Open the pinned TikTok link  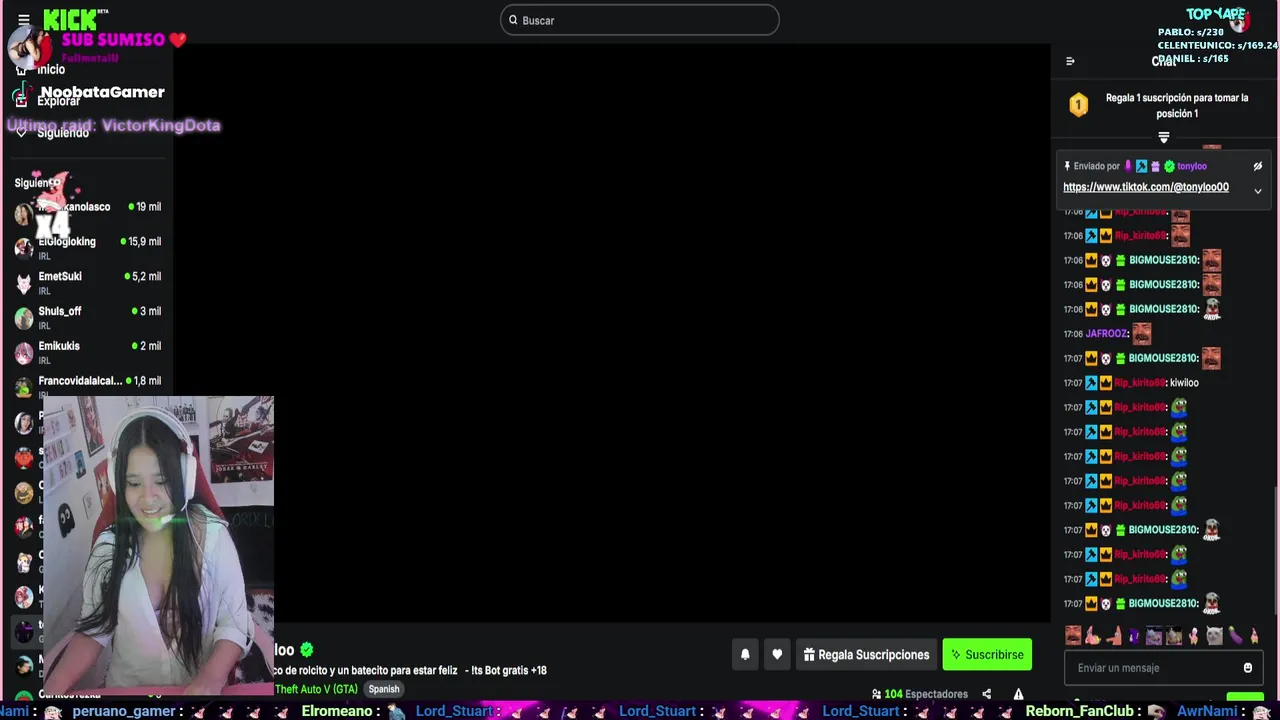(x=1146, y=187)
